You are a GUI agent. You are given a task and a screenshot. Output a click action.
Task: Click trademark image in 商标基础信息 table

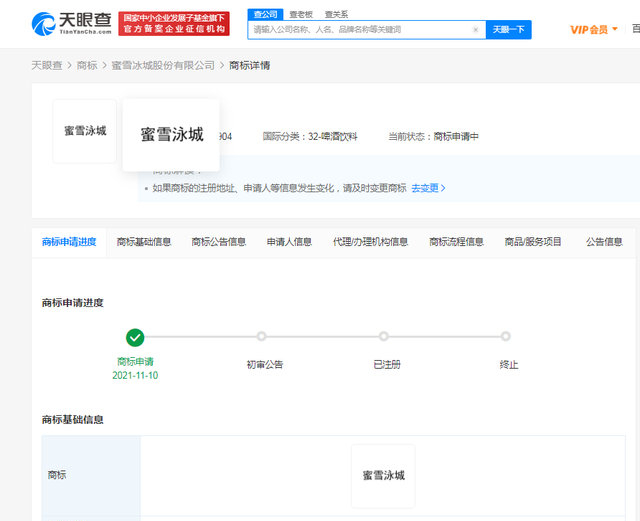tap(383, 476)
